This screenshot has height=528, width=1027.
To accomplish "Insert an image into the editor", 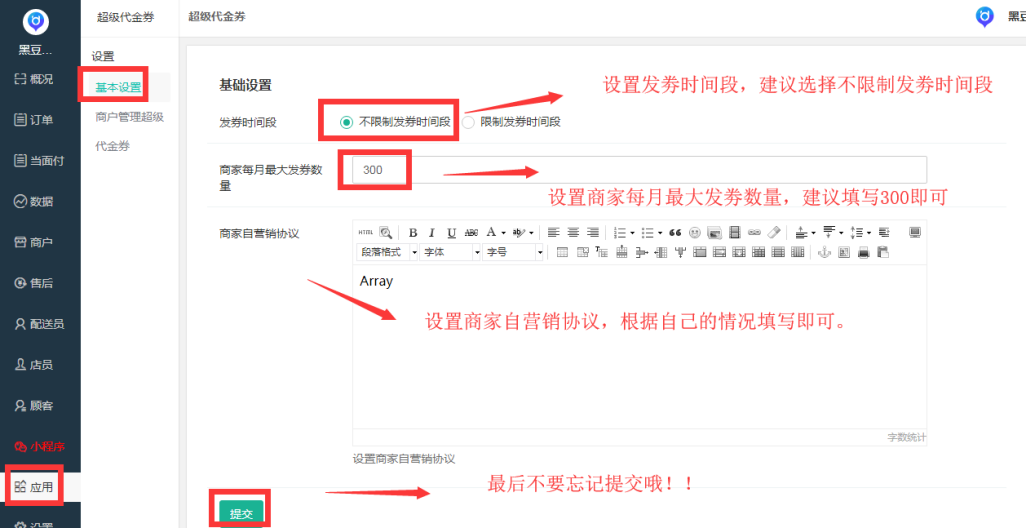I will [x=715, y=233].
